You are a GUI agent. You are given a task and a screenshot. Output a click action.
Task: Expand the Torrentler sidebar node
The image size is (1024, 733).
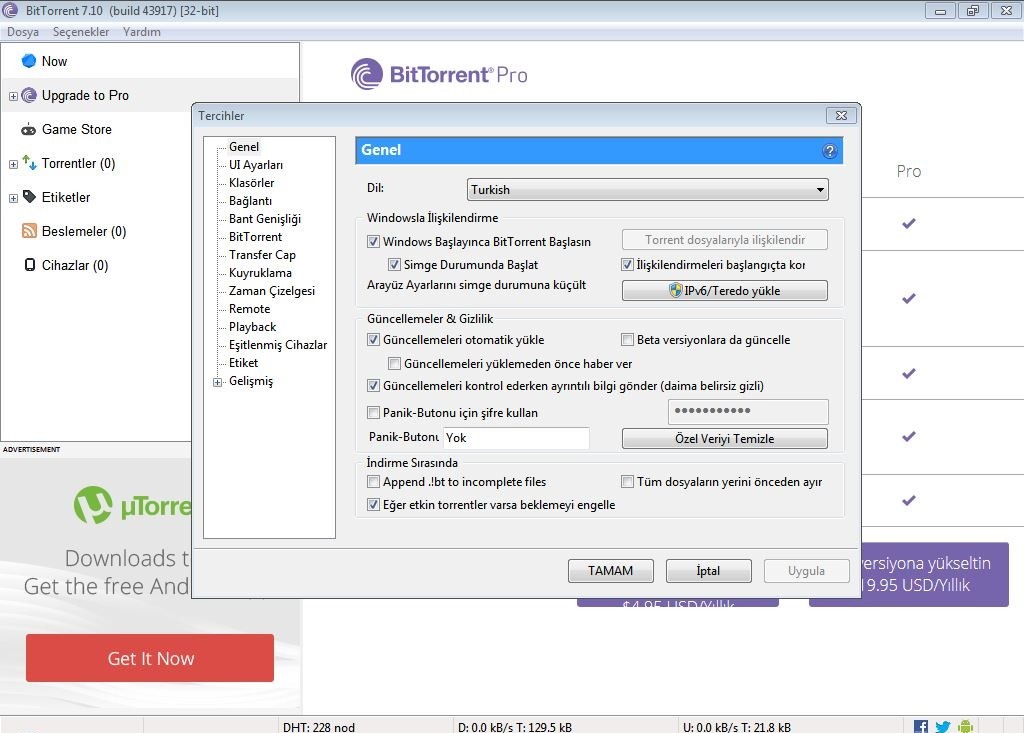pos(13,164)
